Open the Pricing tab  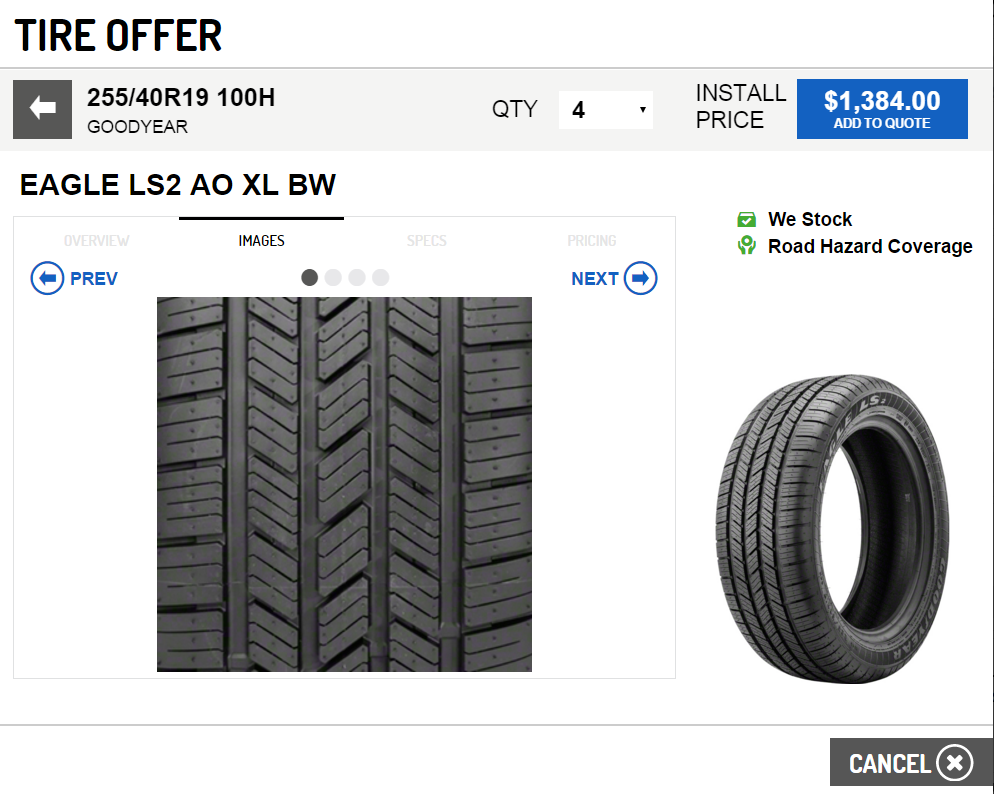point(592,241)
